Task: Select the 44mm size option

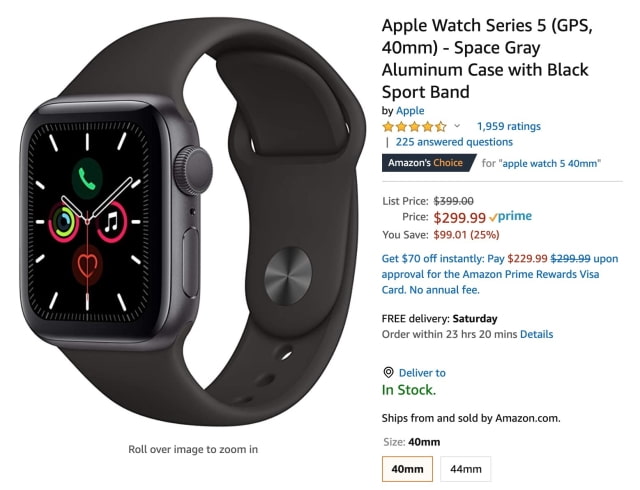Action: 466,469
